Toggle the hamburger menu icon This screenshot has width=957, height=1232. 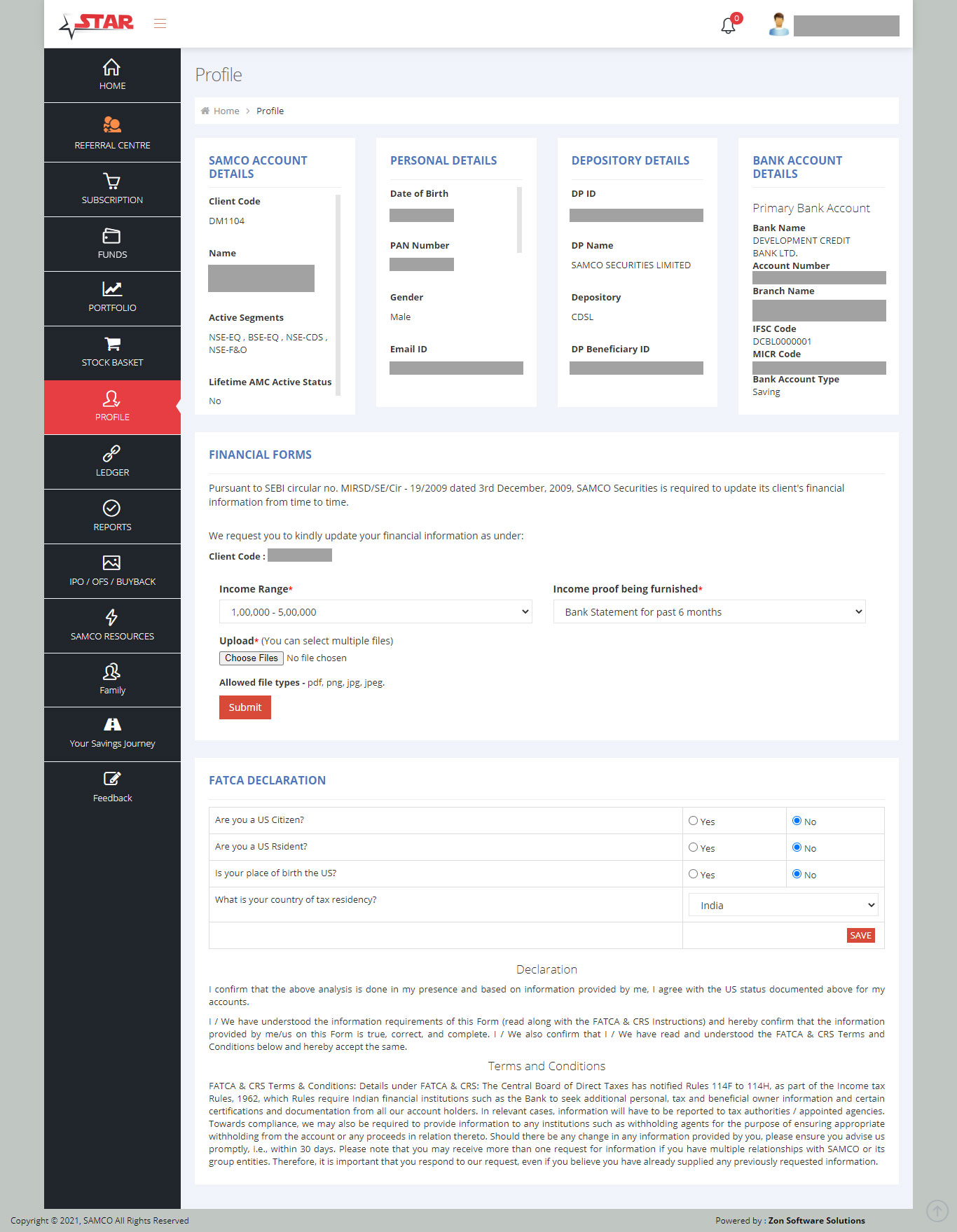coord(160,24)
